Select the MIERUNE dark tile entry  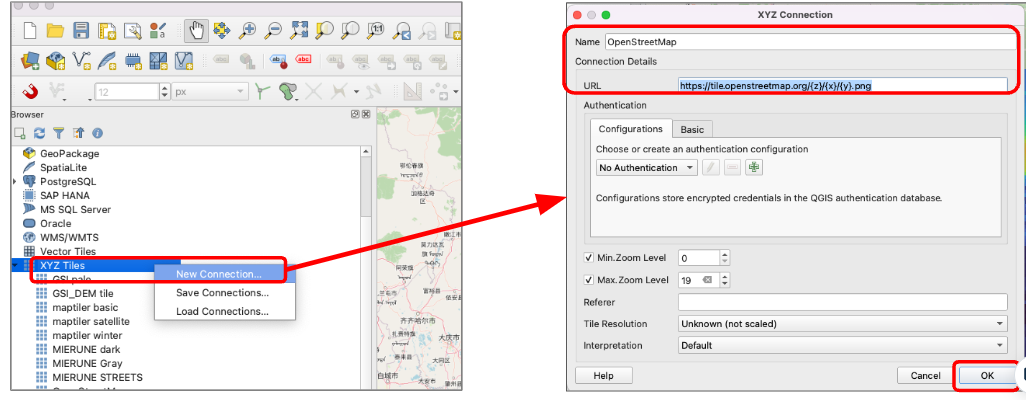coord(86,350)
